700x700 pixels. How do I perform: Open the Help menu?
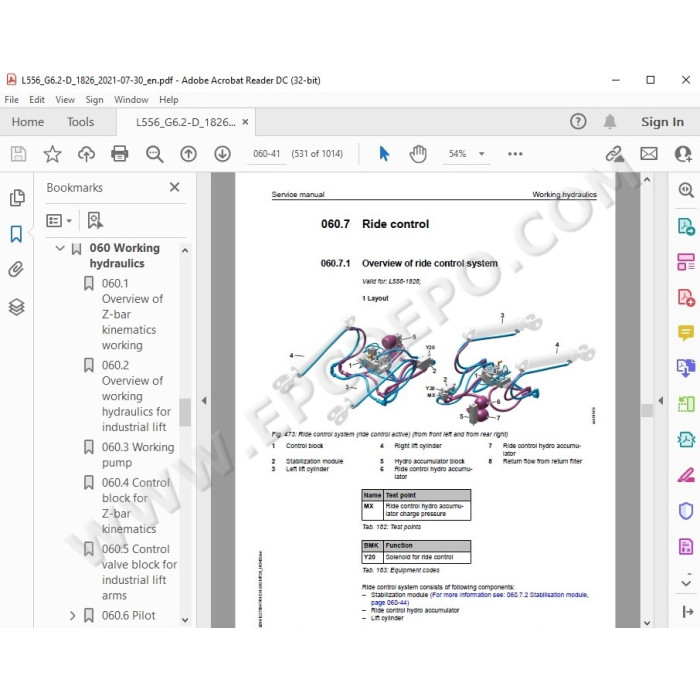(169, 100)
